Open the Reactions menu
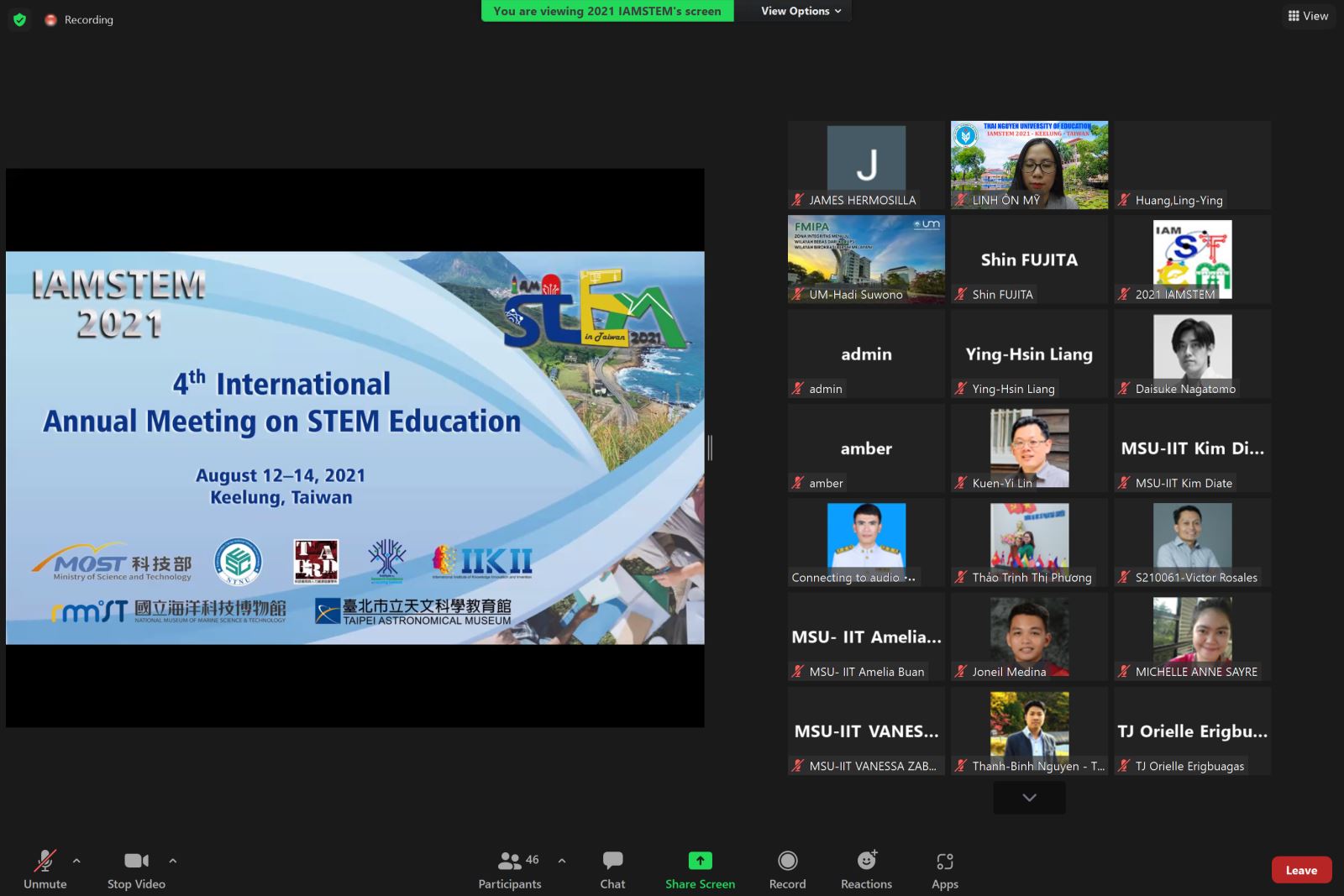The height and width of the screenshot is (896, 1344). [866, 870]
